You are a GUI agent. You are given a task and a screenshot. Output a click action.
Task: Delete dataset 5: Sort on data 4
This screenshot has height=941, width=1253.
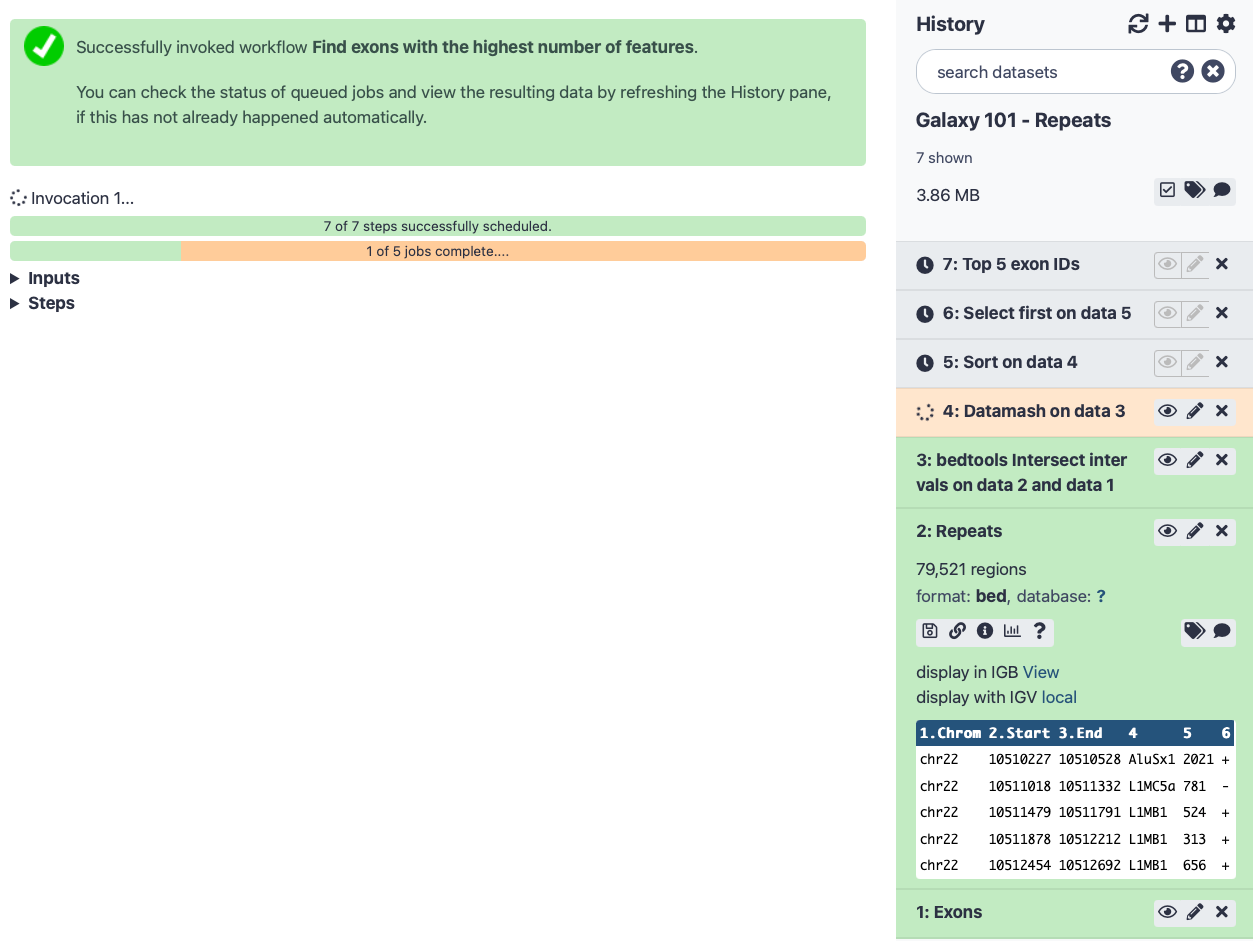coord(1222,362)
